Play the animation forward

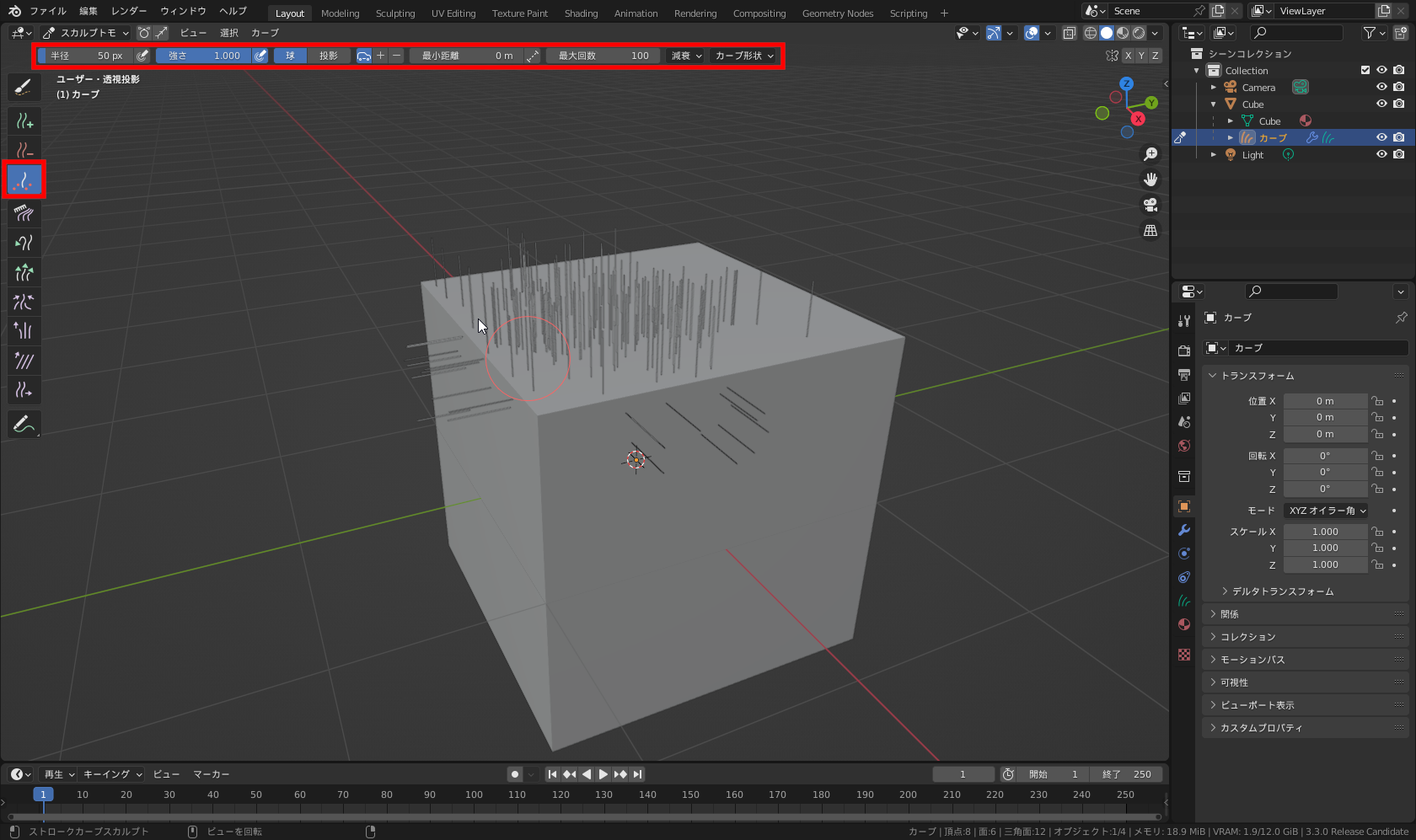tap(603, 774)
